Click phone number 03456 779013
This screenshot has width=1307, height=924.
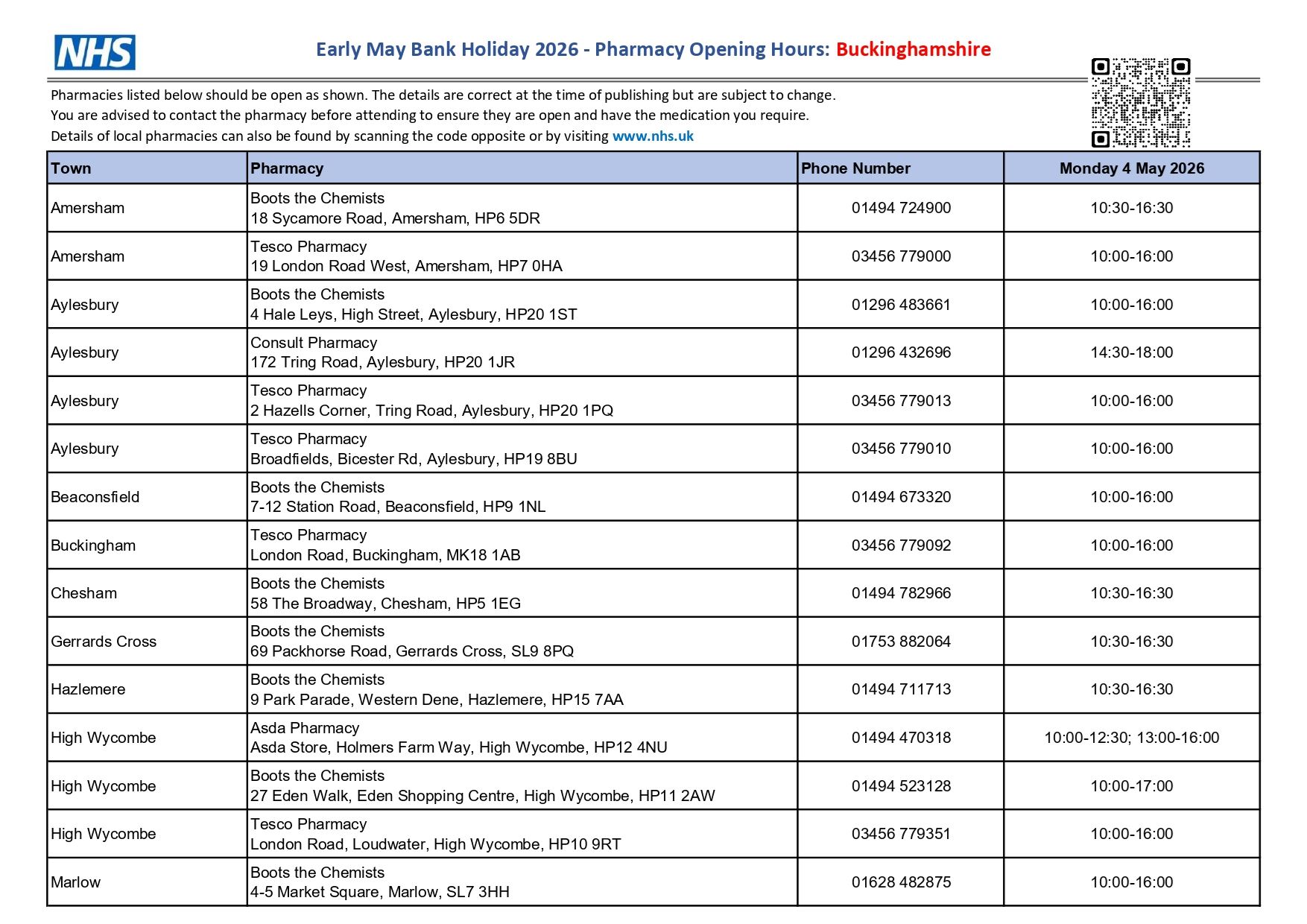(x=901, y=401)
